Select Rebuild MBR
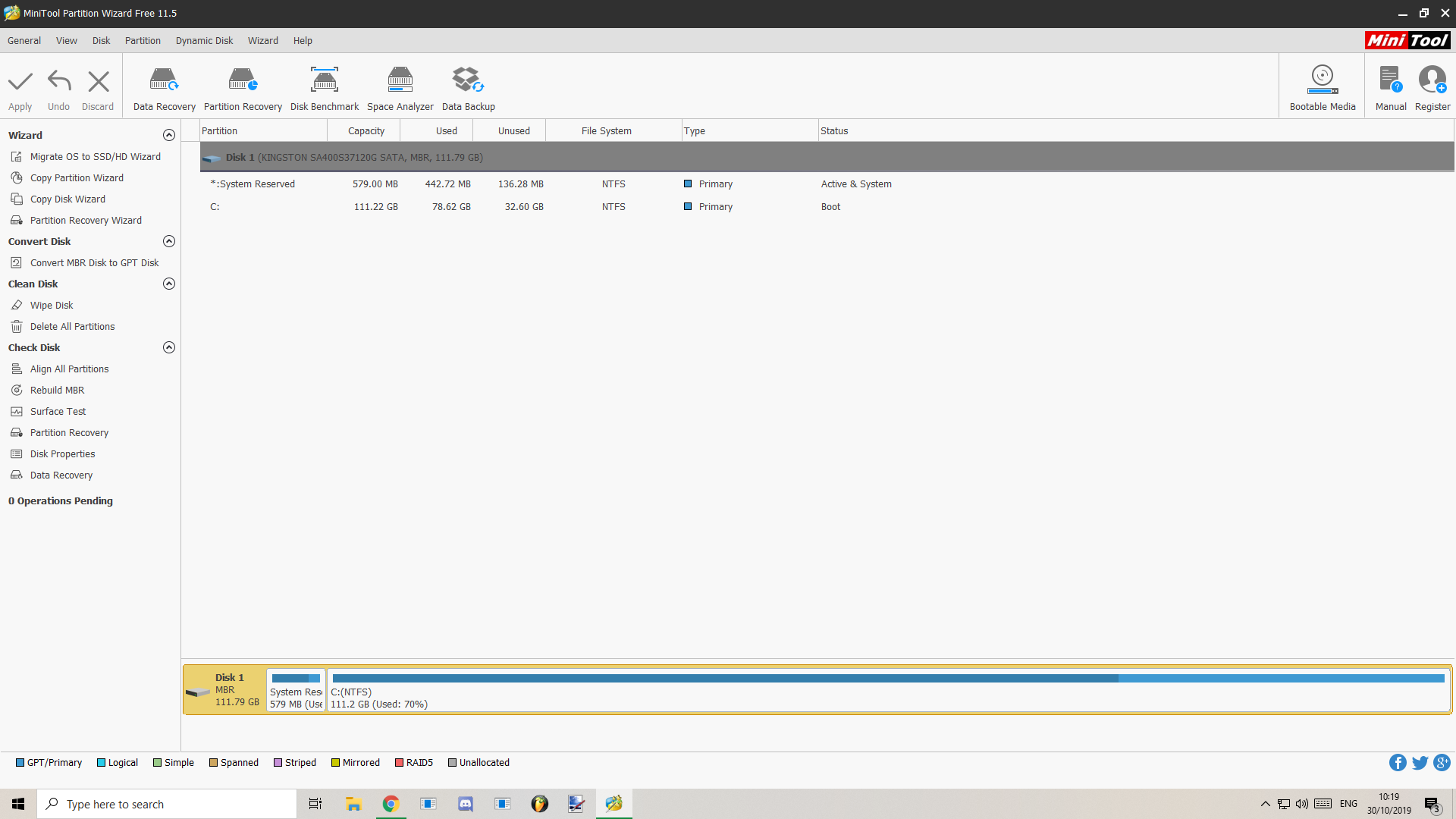Screen dimensions: 1456x819 (x=57, y=390)
